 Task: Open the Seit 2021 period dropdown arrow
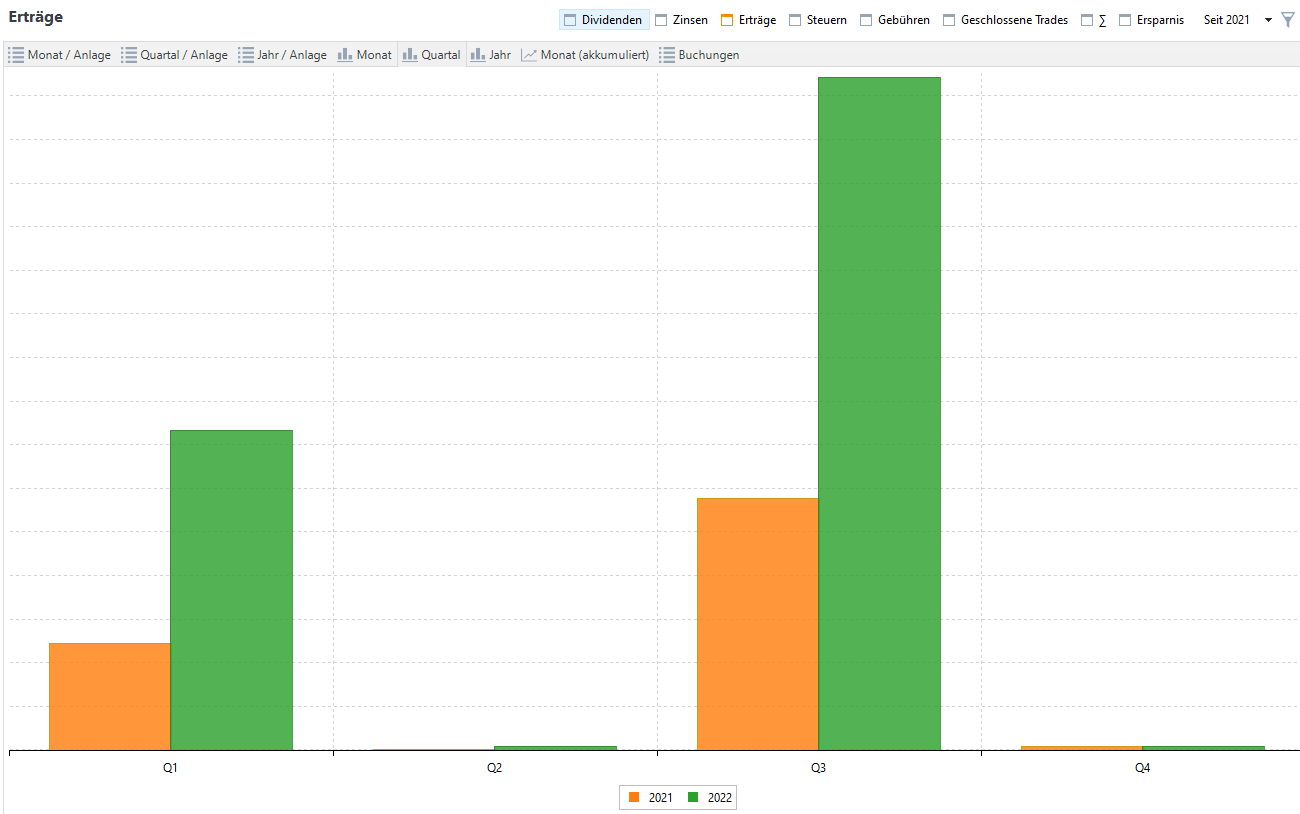pyautogui.click(x=1269, y=20)
